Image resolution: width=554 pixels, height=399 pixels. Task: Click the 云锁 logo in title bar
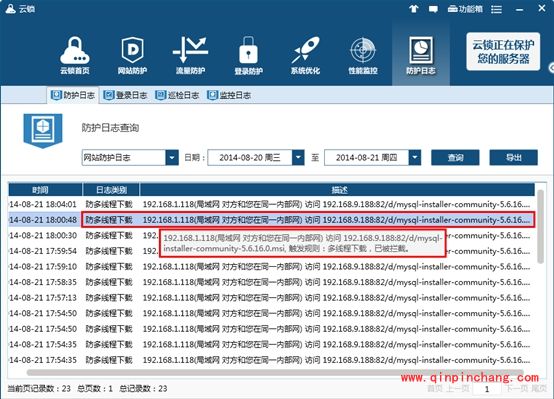(x=20, y=8)
